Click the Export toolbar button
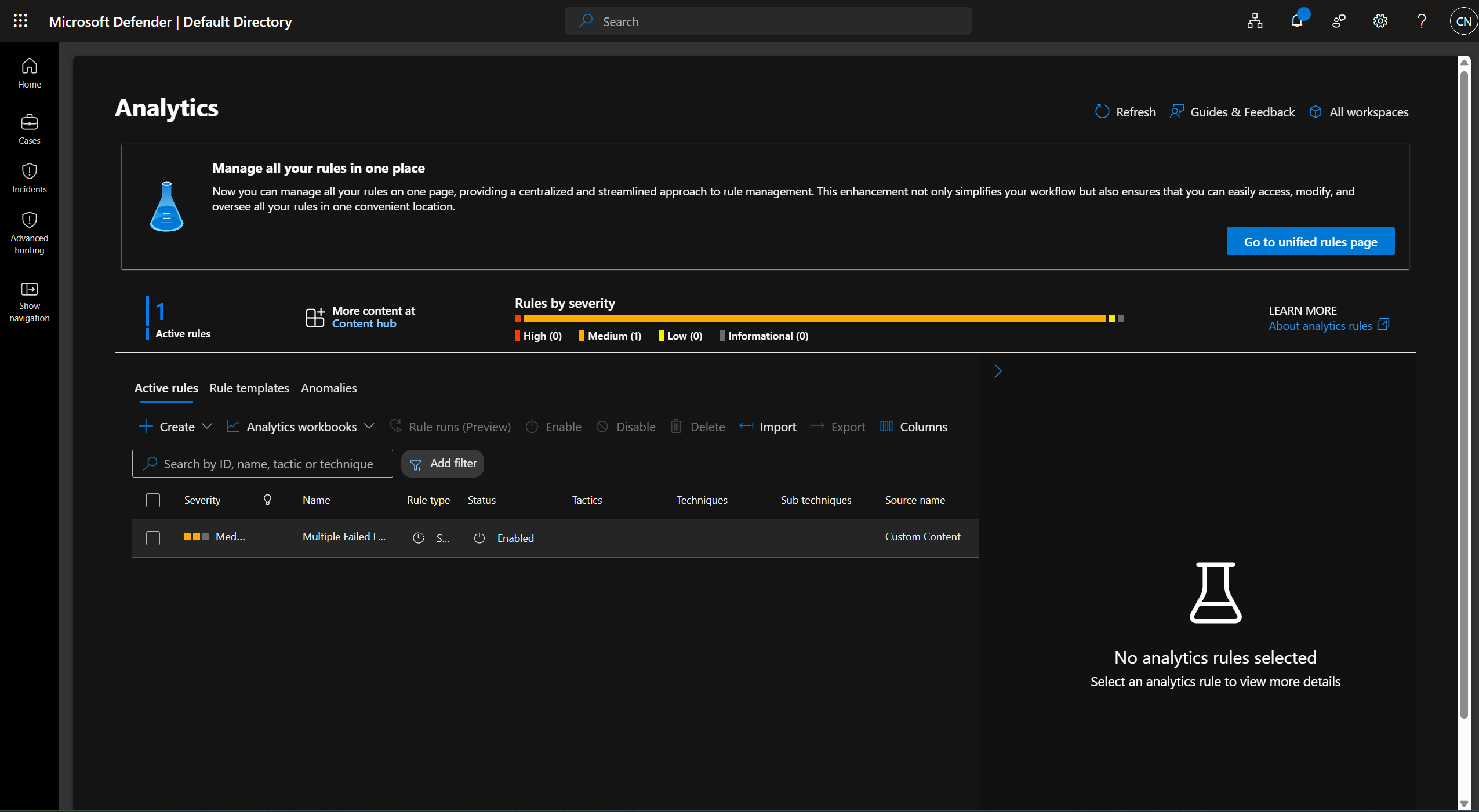 [838, 427]
